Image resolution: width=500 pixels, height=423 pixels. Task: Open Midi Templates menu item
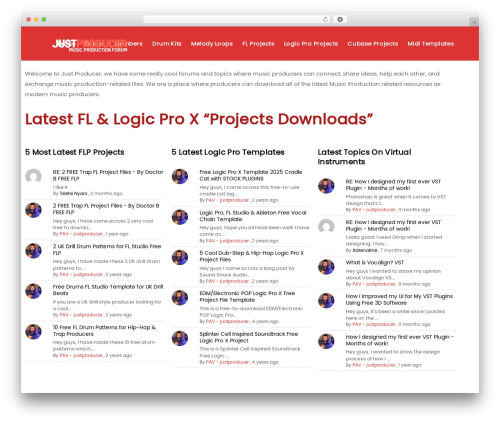[x=431, y=44]
